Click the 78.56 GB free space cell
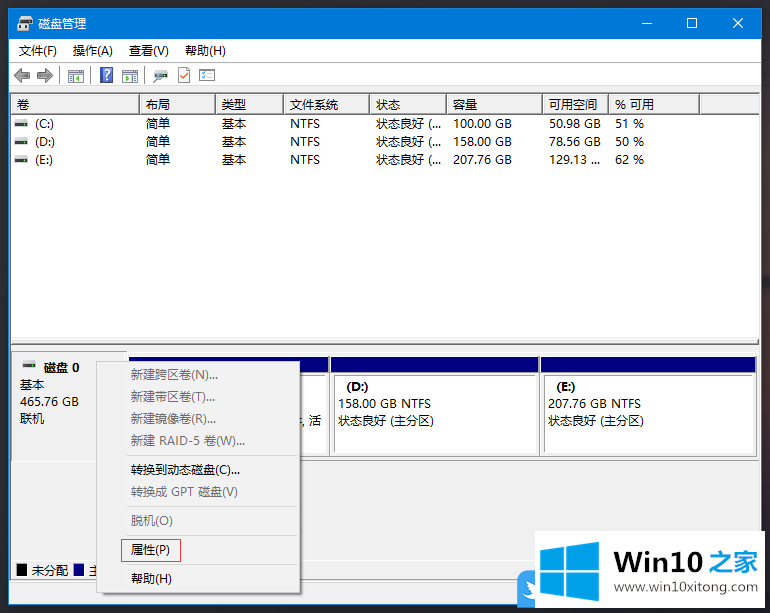The height and width of the screenshot is (613, 770). coord(575,142)
